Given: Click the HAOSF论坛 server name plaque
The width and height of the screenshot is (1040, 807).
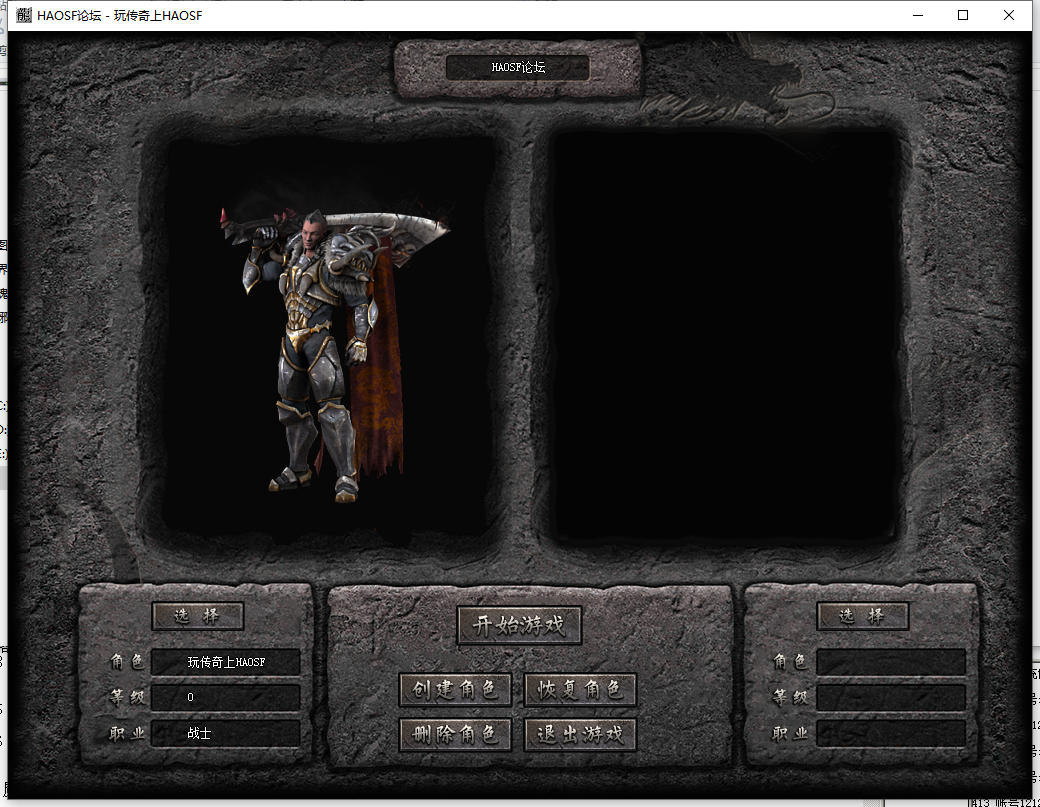Looking at the screenshot, I should (x=518, y=68).
